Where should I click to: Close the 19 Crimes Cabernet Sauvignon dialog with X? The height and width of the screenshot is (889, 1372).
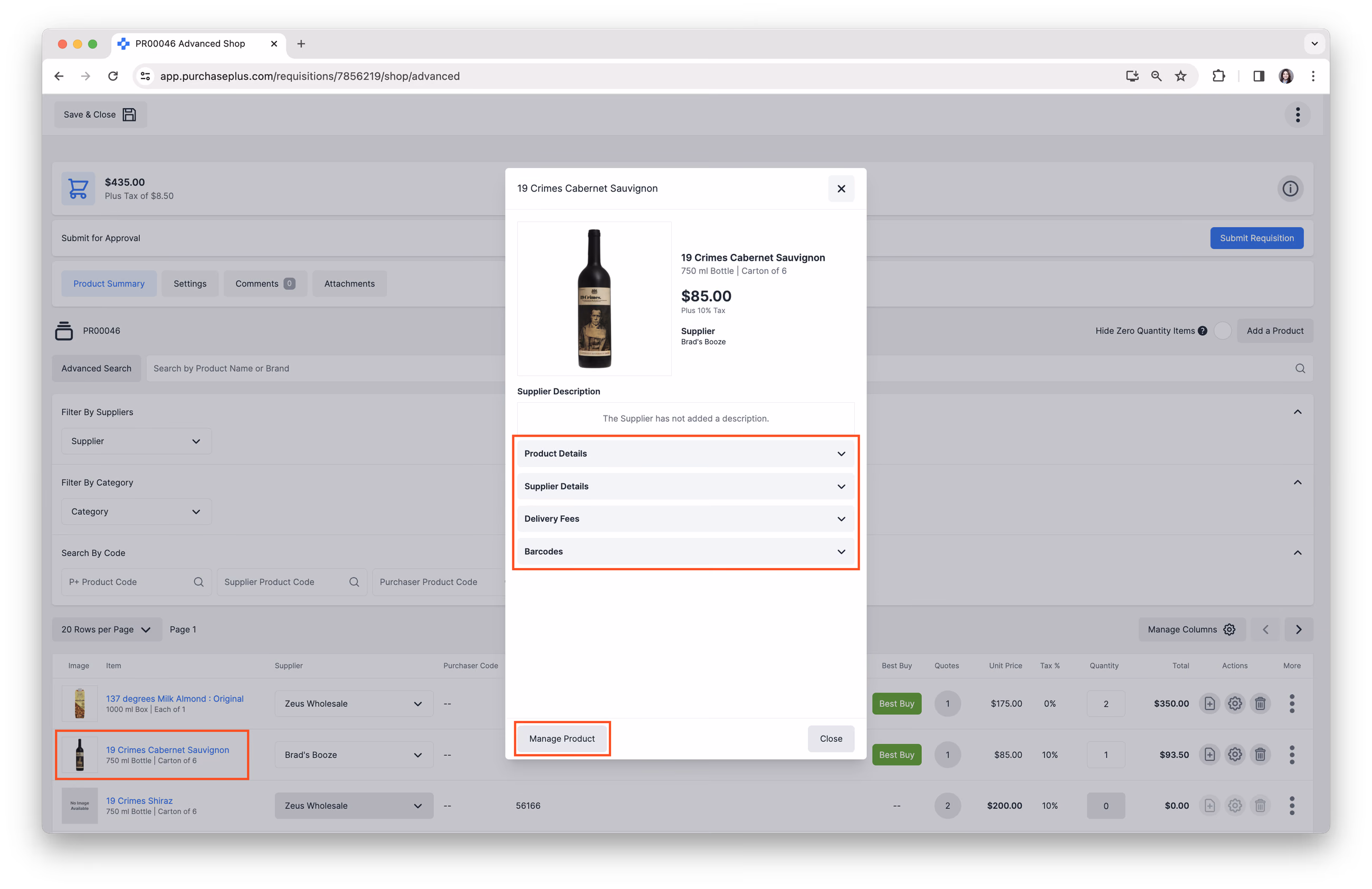click(841, 188)
